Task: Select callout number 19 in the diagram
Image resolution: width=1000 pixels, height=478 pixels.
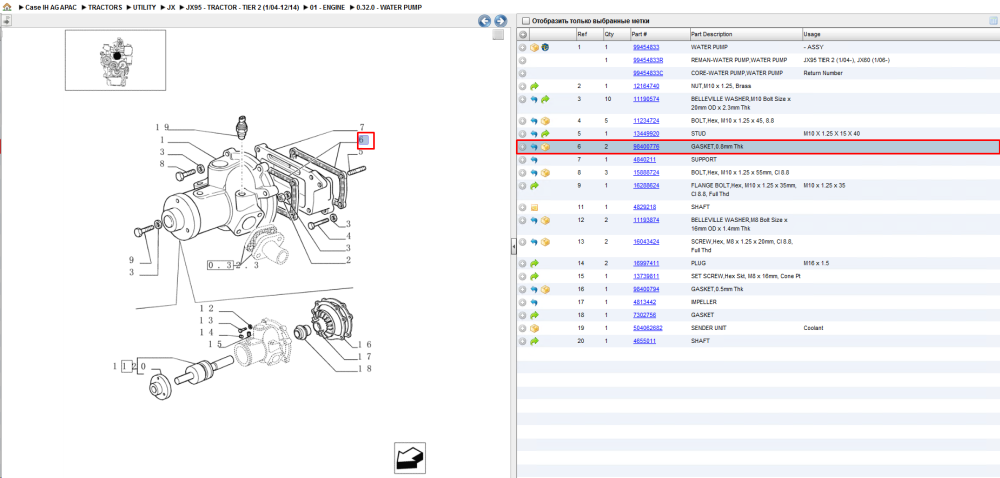Action: (x=161, y=127)
